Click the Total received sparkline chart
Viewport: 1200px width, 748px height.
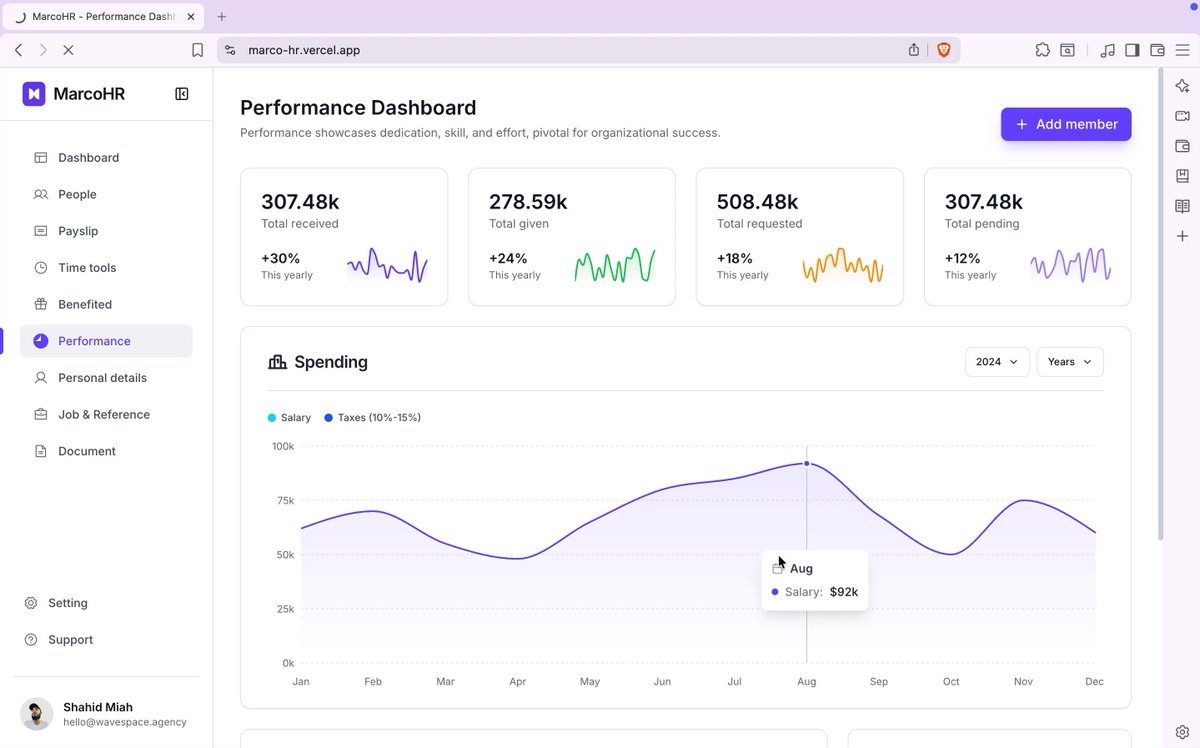(388, 266)
